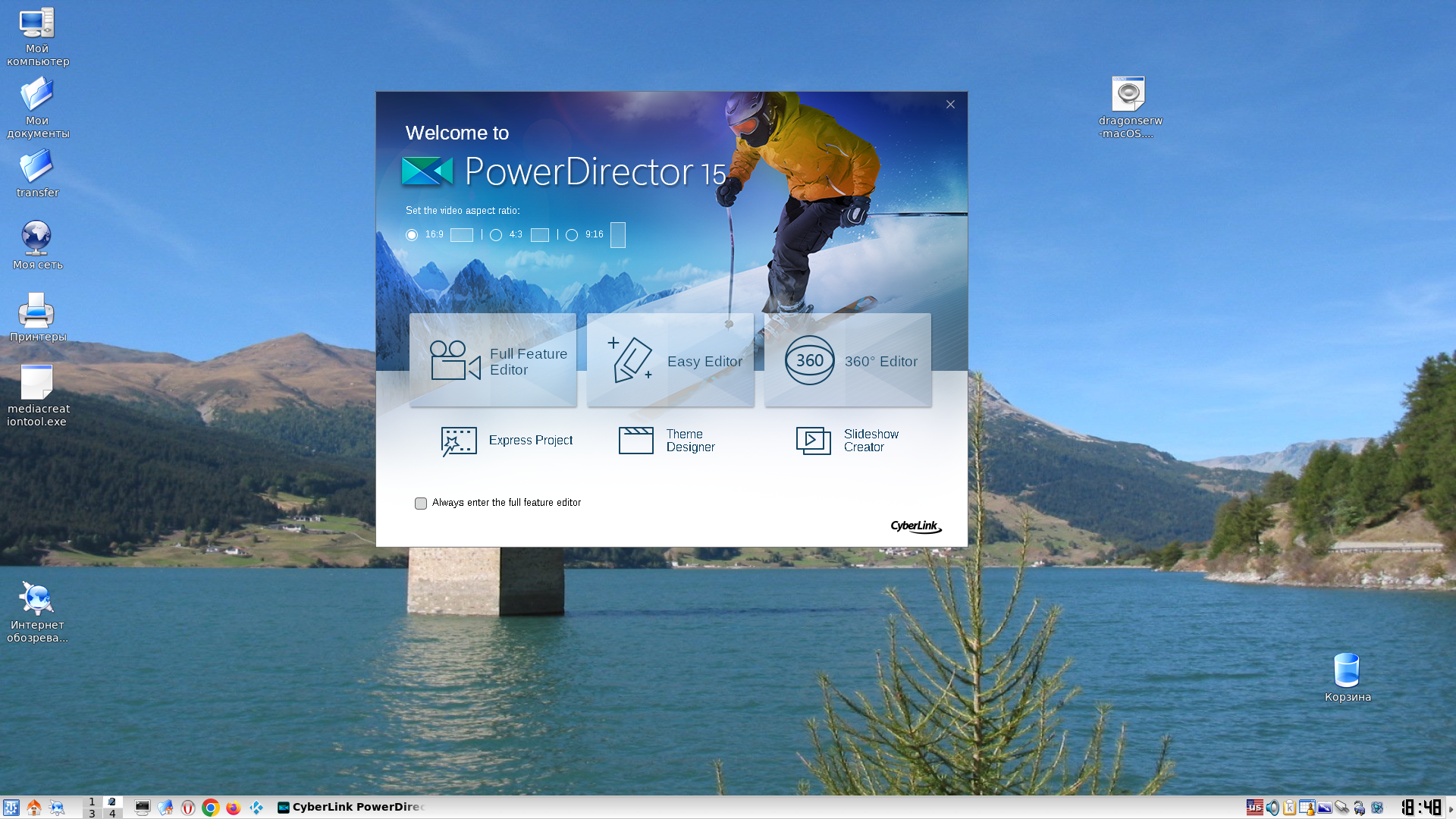Launch the terminal from the taskbar

[x=143, y=808]
